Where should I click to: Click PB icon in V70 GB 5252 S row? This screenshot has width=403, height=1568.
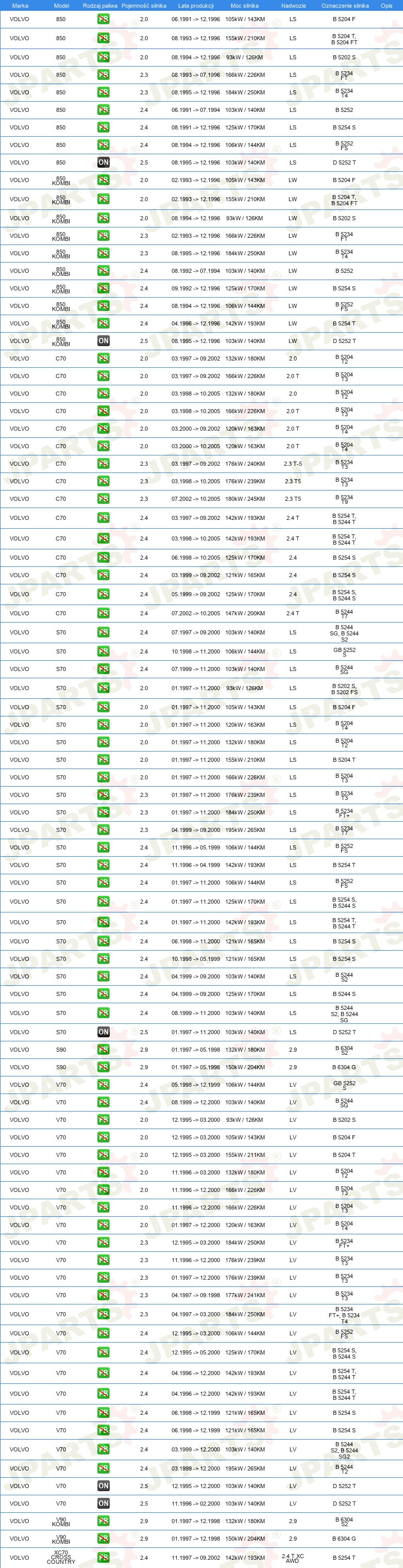coord(104,1085)
